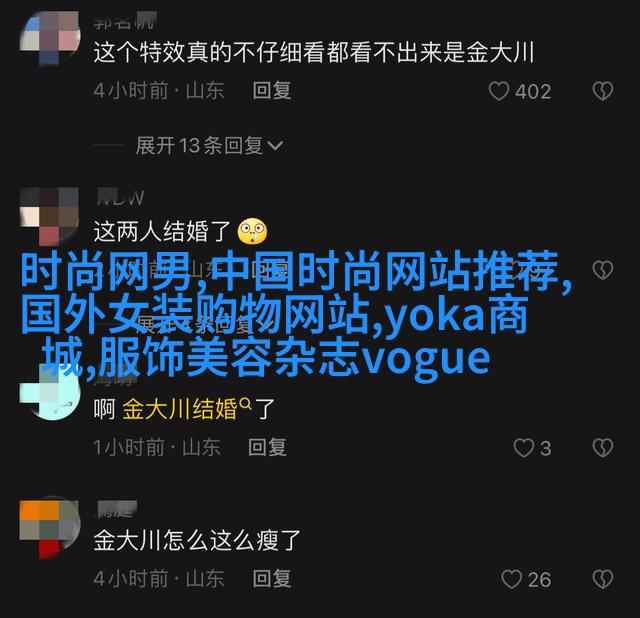Tap broken heart on 金大川结婚了 comment
Image resolution: width=640 pixels, height=618 pixels.
click(603, 448)
